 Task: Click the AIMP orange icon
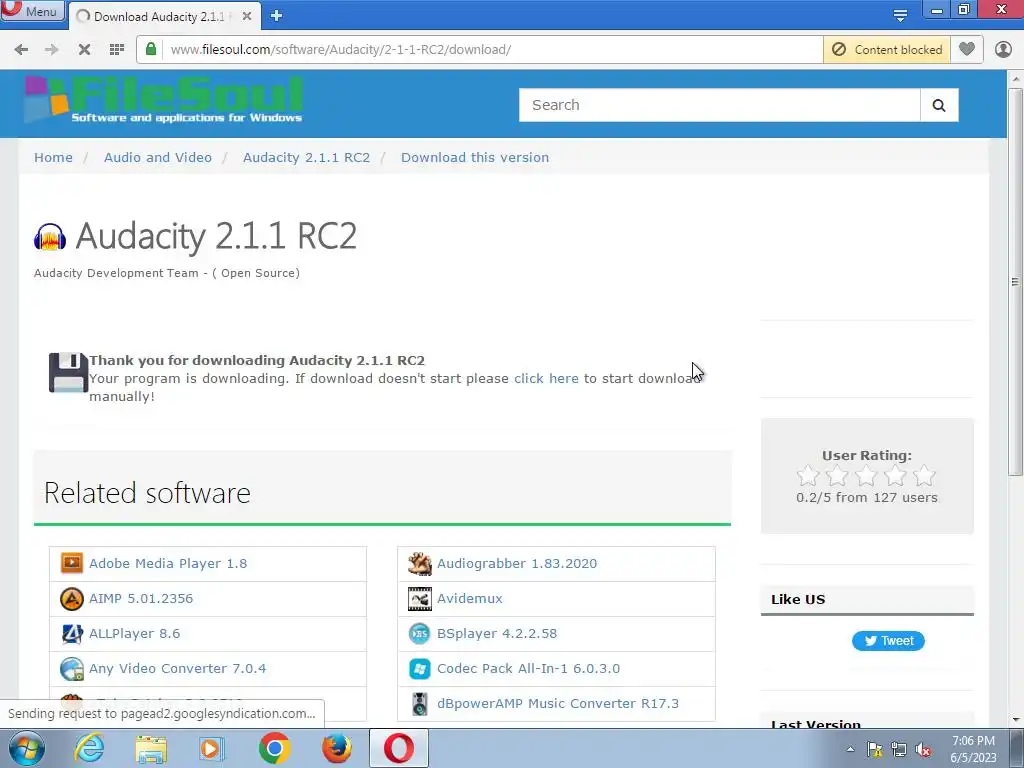click(72, 598)
